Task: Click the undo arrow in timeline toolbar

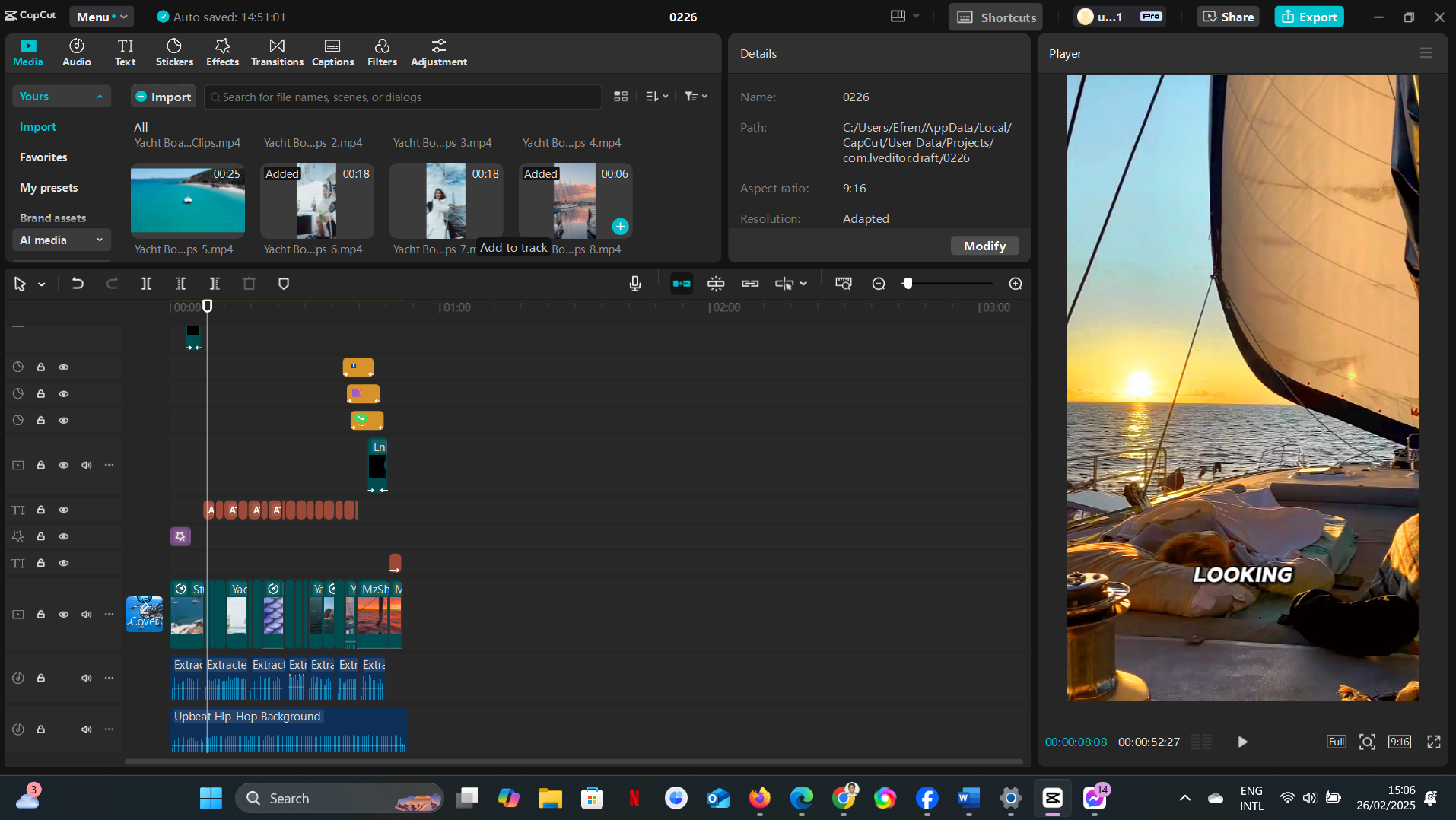Action: (78, 284)
